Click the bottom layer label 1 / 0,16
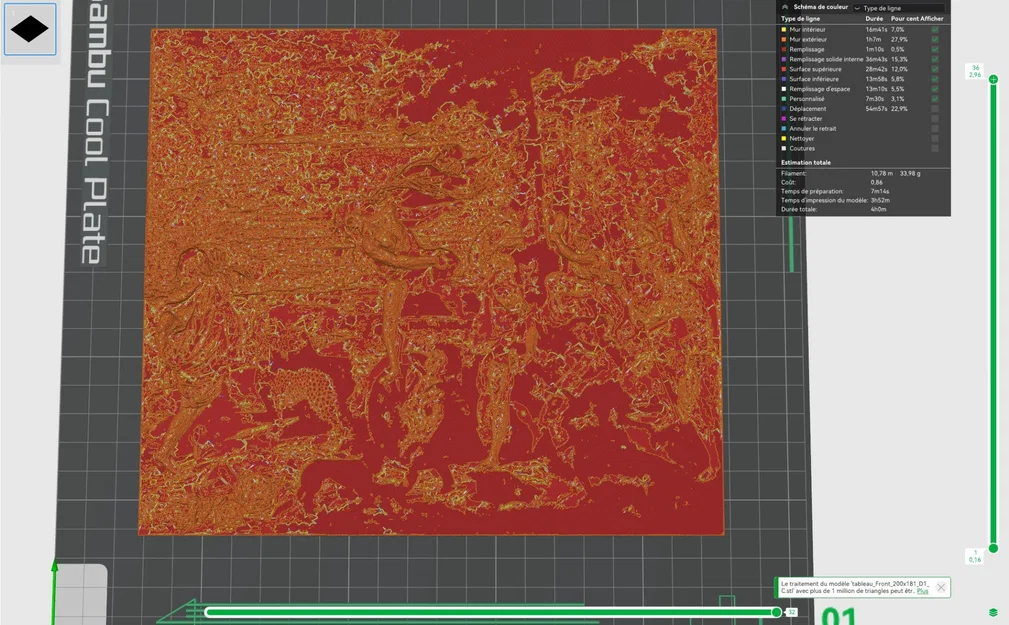 point(975,556)
